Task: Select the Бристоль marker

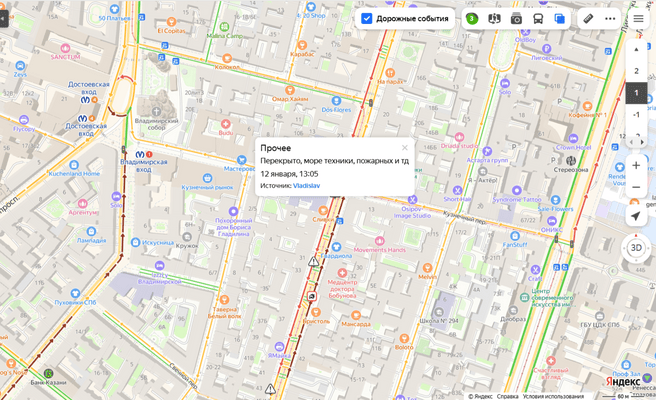Action: [316, 312]
